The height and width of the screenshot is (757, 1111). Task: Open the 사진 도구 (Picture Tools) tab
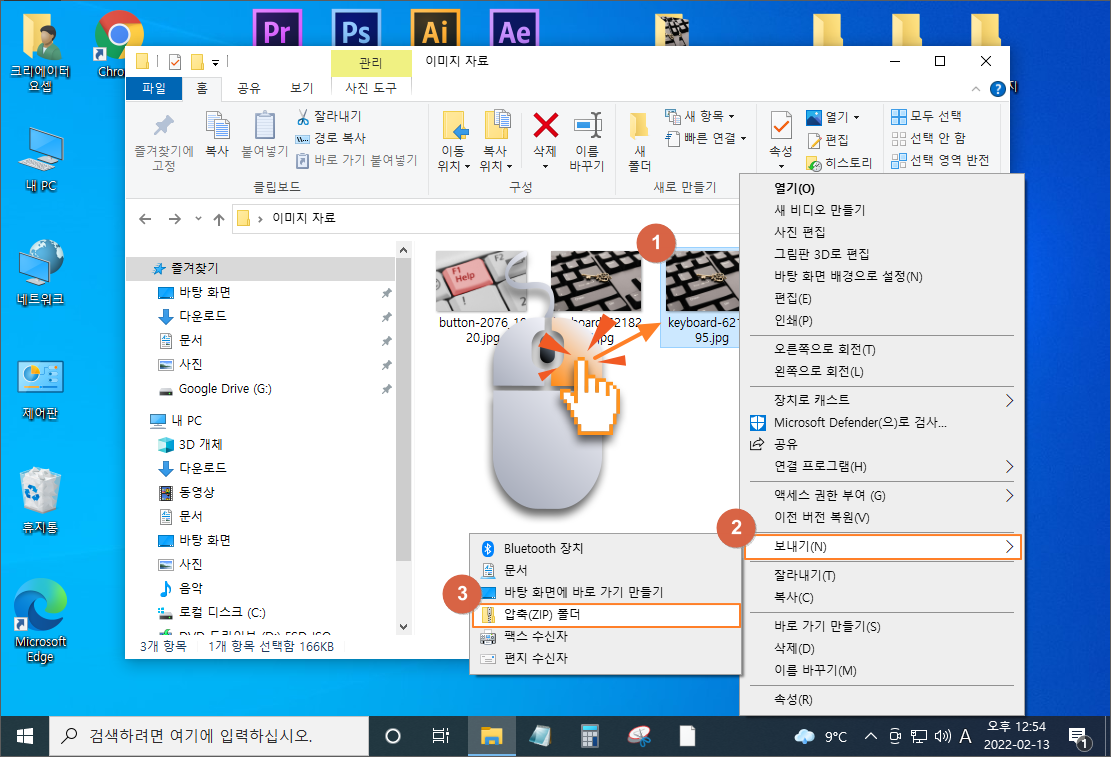tap(371, 88)
